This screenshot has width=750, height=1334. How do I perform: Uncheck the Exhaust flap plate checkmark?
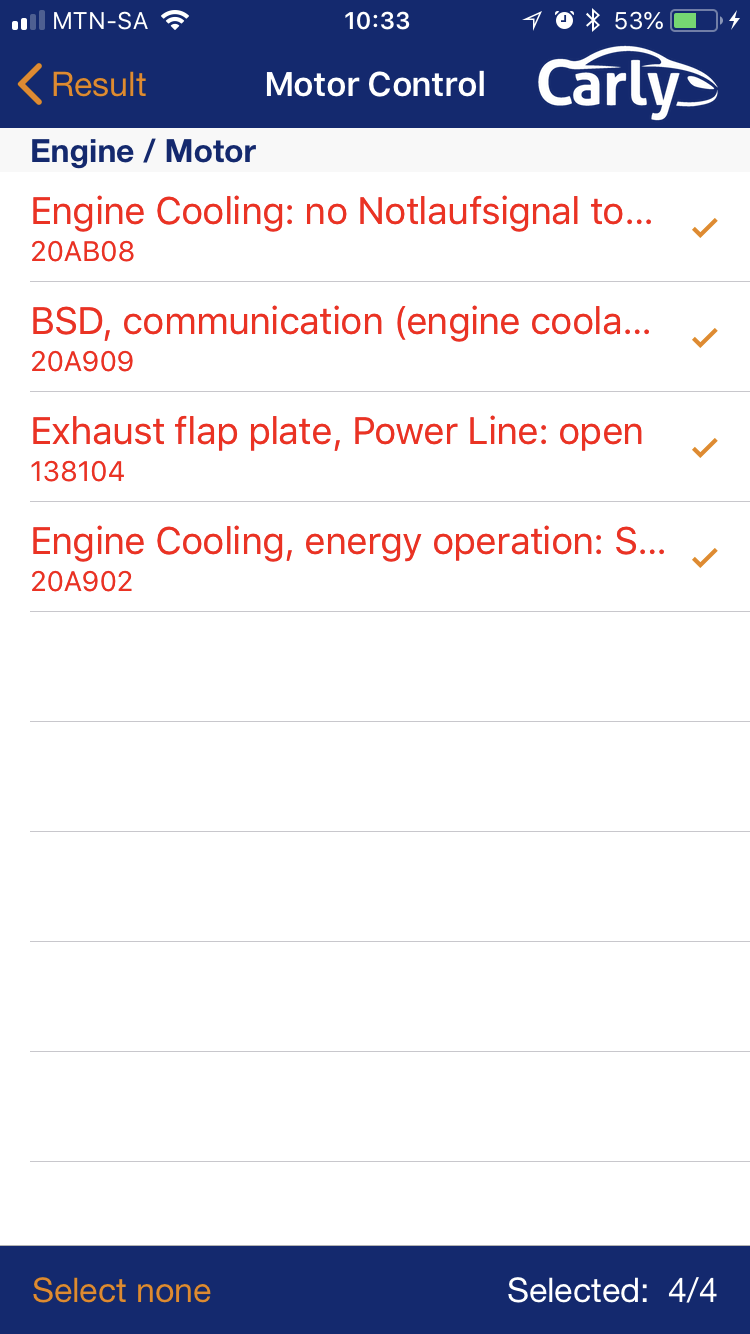click(704, 448)
